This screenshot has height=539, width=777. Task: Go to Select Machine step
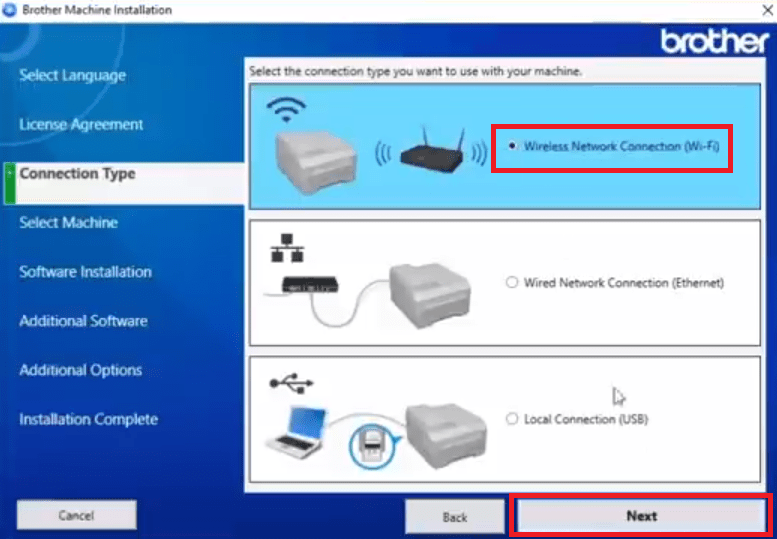click(x=68, y=222)
